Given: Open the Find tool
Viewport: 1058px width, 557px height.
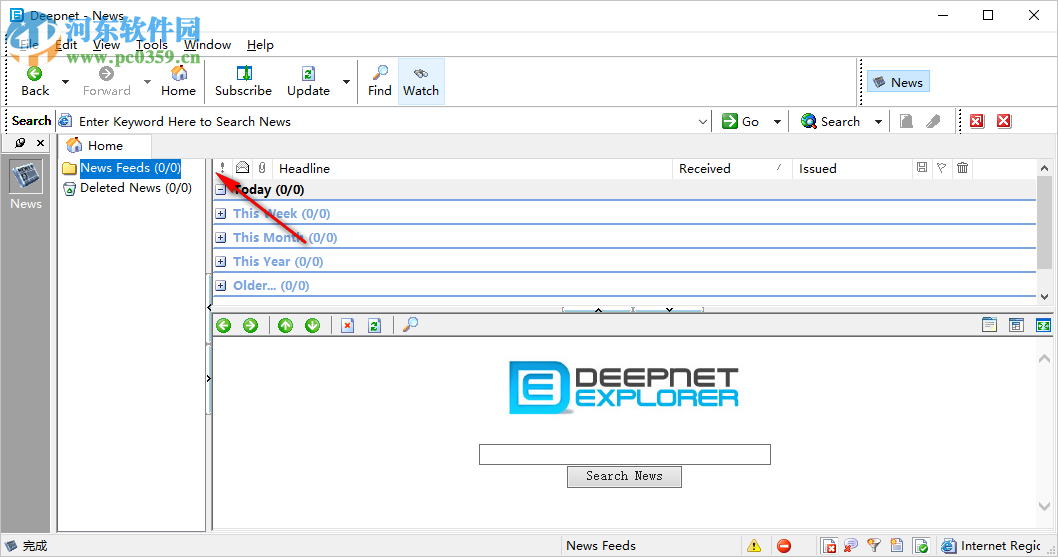Looking at the screenshot, I should pyautogui.click(x=380, y=81).
